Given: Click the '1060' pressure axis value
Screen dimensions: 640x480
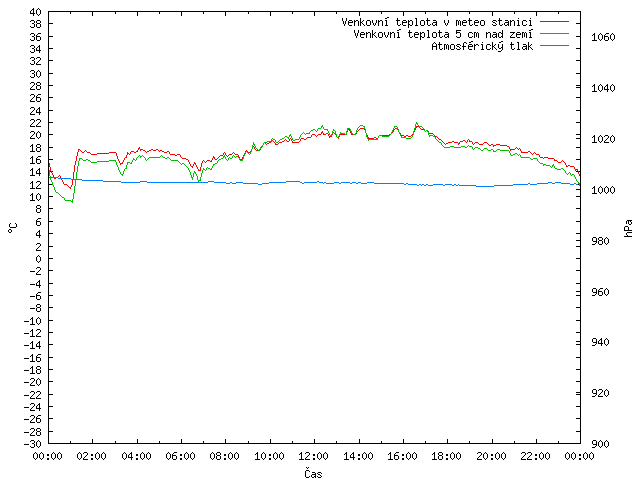Looking at the screenshot, I should tap(603, 37).
